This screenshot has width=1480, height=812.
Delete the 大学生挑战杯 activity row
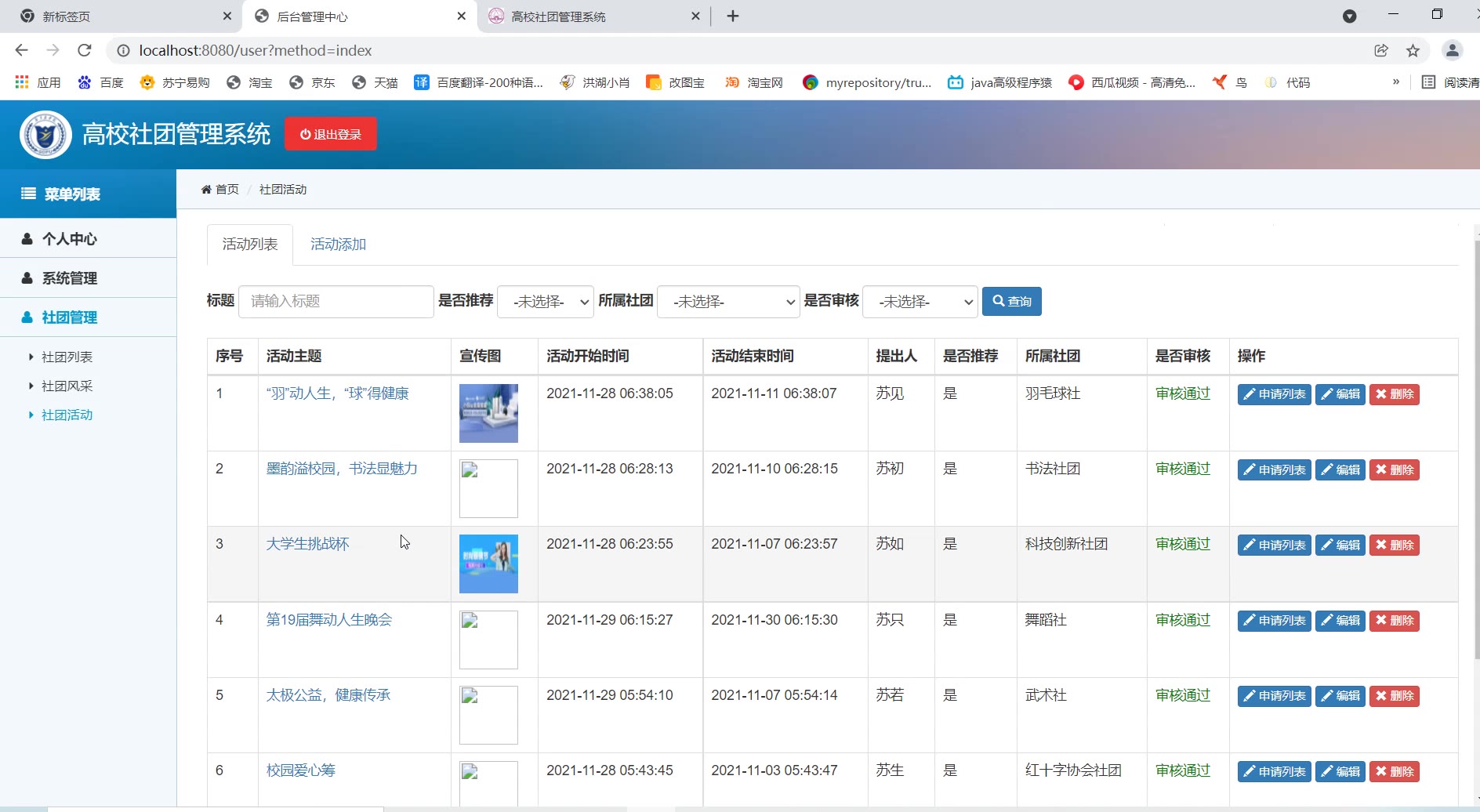tap(1394, 546)
